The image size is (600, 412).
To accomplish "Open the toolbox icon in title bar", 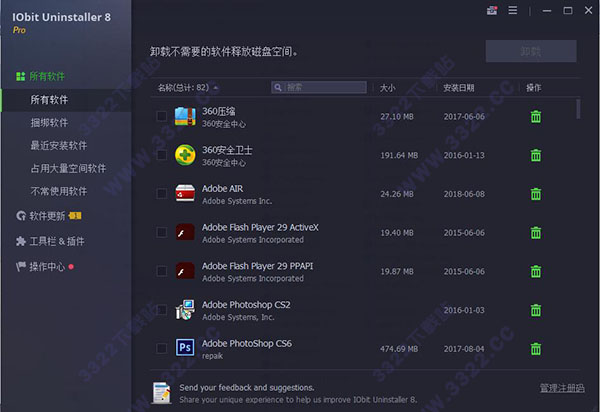I will click(492, 10).
